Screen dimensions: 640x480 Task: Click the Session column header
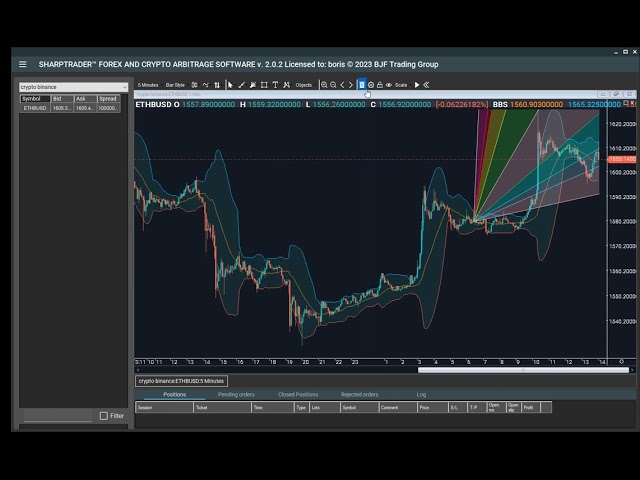(x=164, y=407)
